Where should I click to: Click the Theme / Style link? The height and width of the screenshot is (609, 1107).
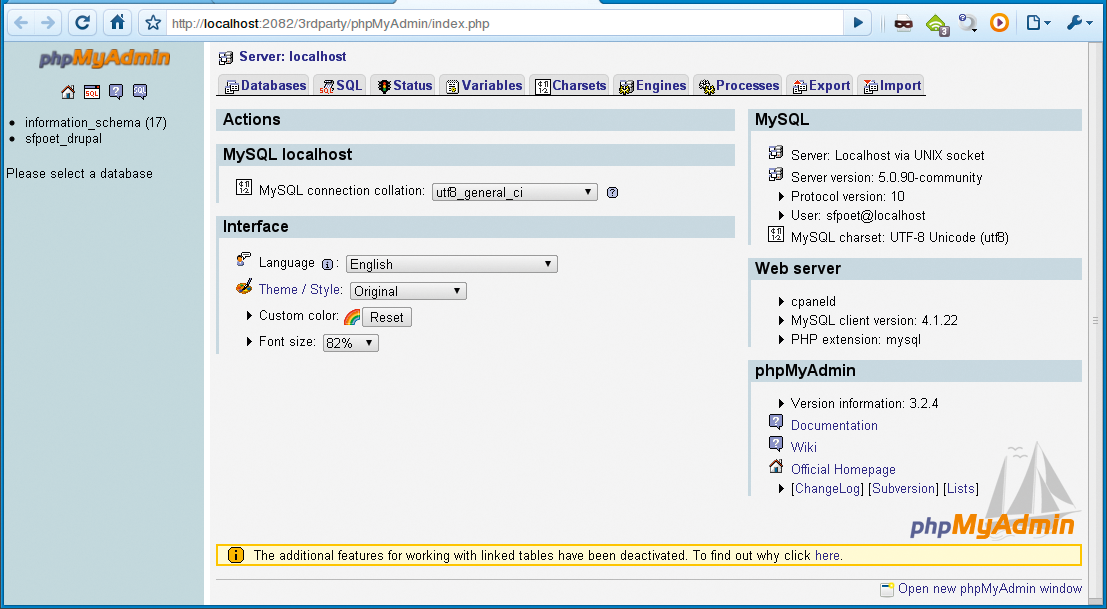coord(301,289)
